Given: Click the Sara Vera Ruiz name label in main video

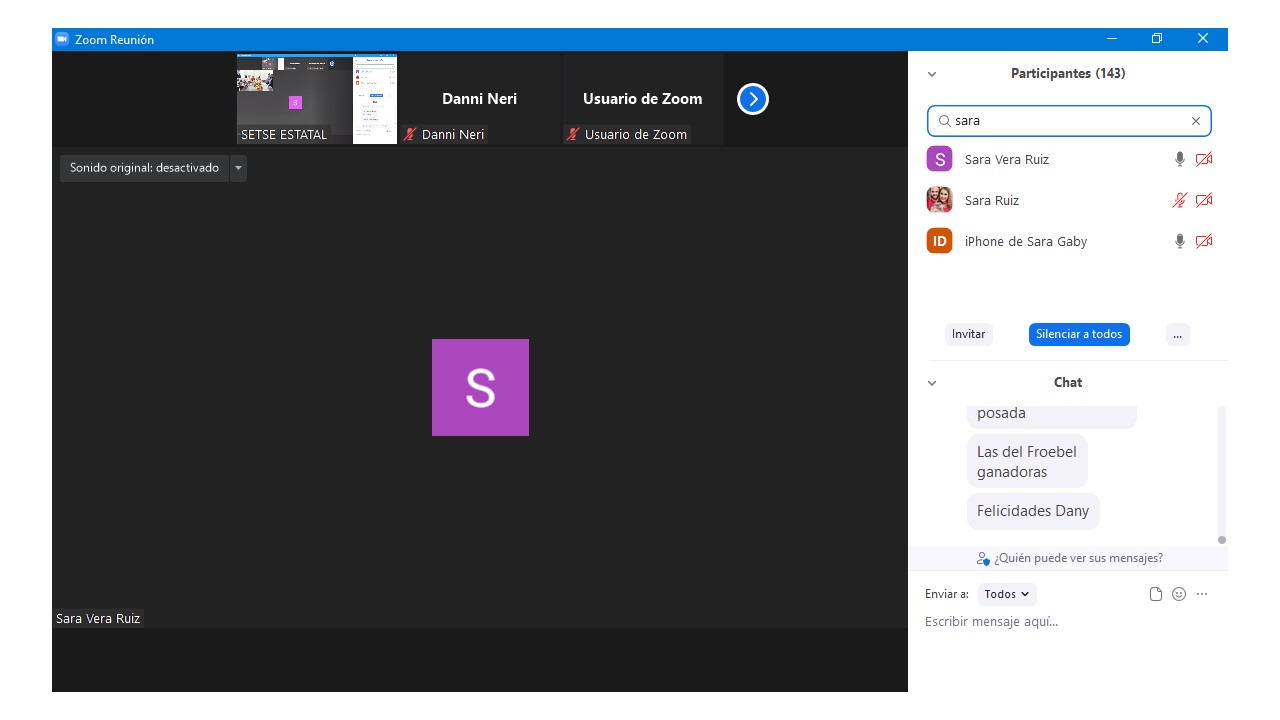Looking at the screenshot, I should [x=98, y=619].
